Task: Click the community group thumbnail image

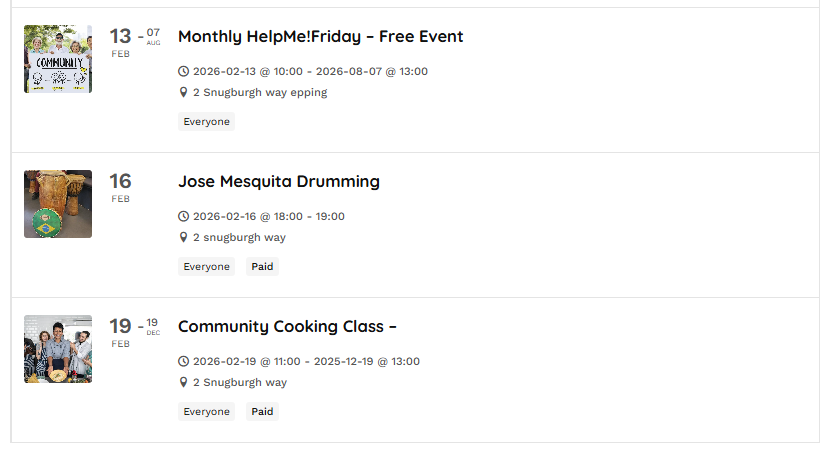Action: [x=58, y=59]
